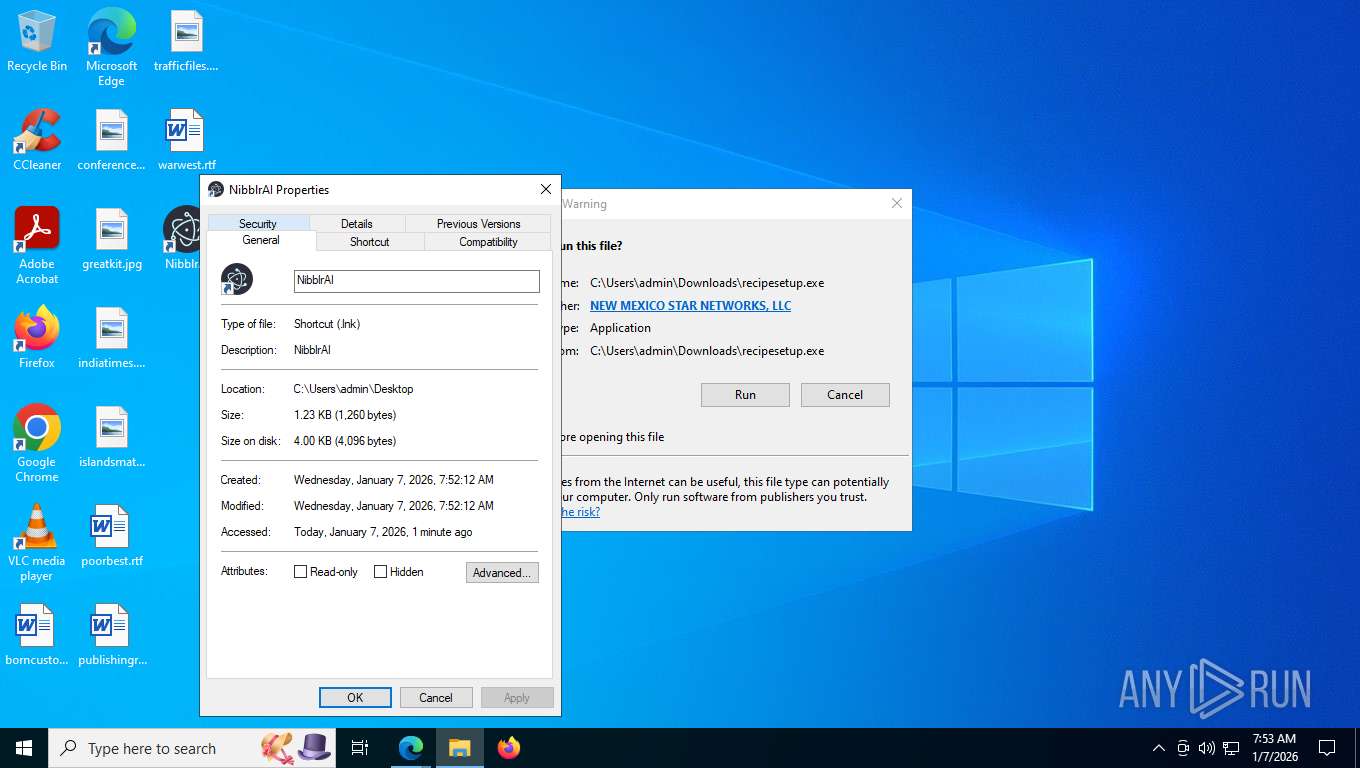Click the taskbar clock and date
Image resolution: width=1360 pixels, height=768 pixels.
[1274, 748]
